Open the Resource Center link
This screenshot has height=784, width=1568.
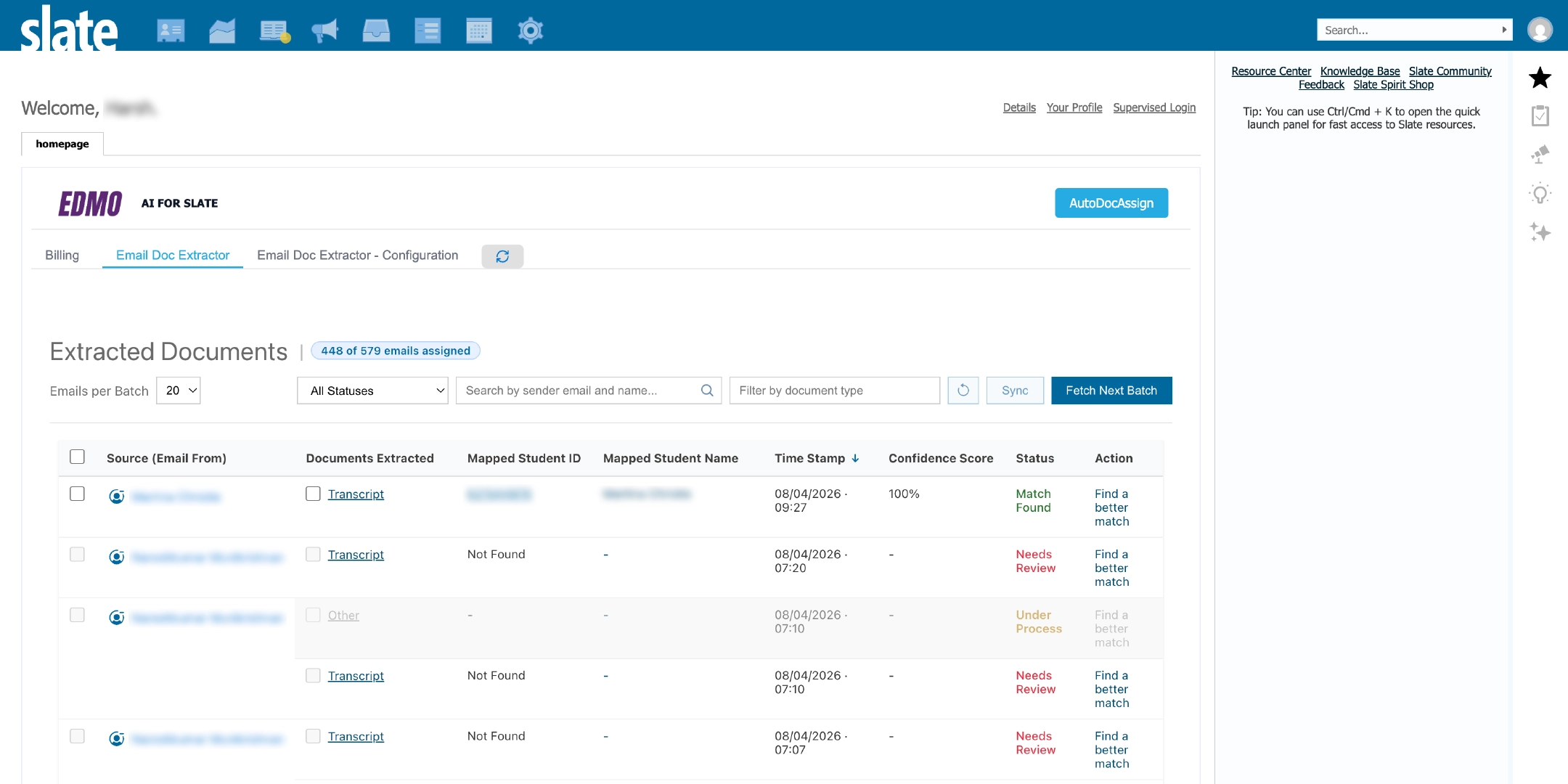pos(1271,71)
